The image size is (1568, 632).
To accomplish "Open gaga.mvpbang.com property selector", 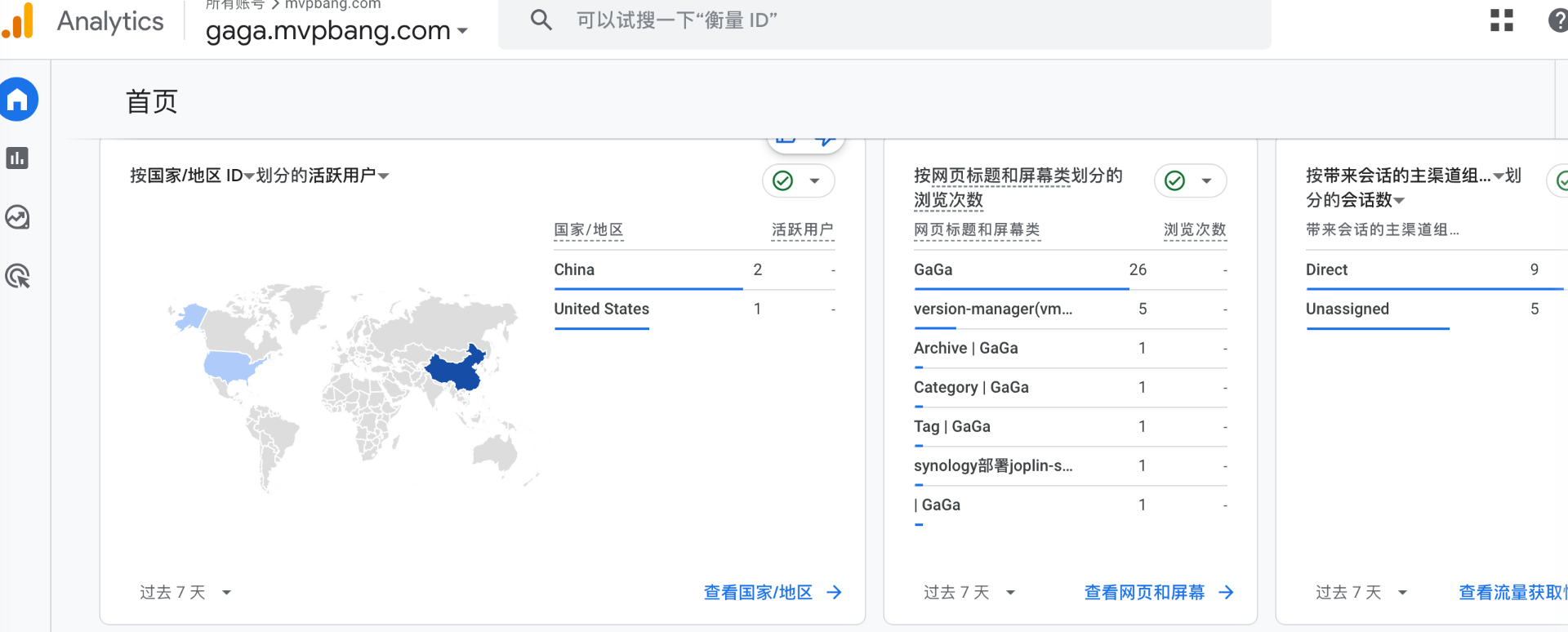I will coord(336,30).
